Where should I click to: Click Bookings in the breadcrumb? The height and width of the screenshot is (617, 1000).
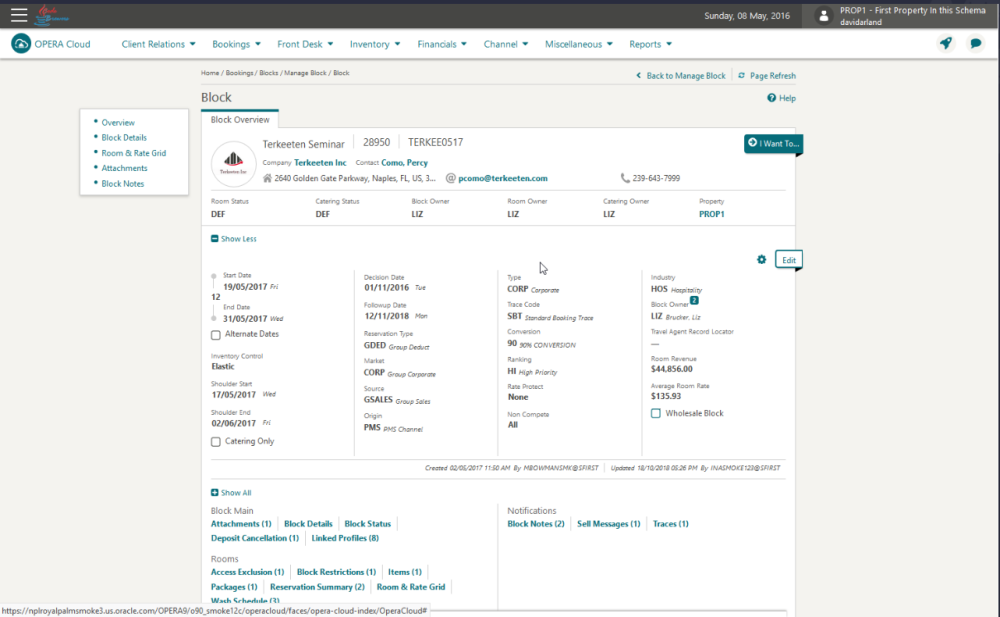pos(239,73)
